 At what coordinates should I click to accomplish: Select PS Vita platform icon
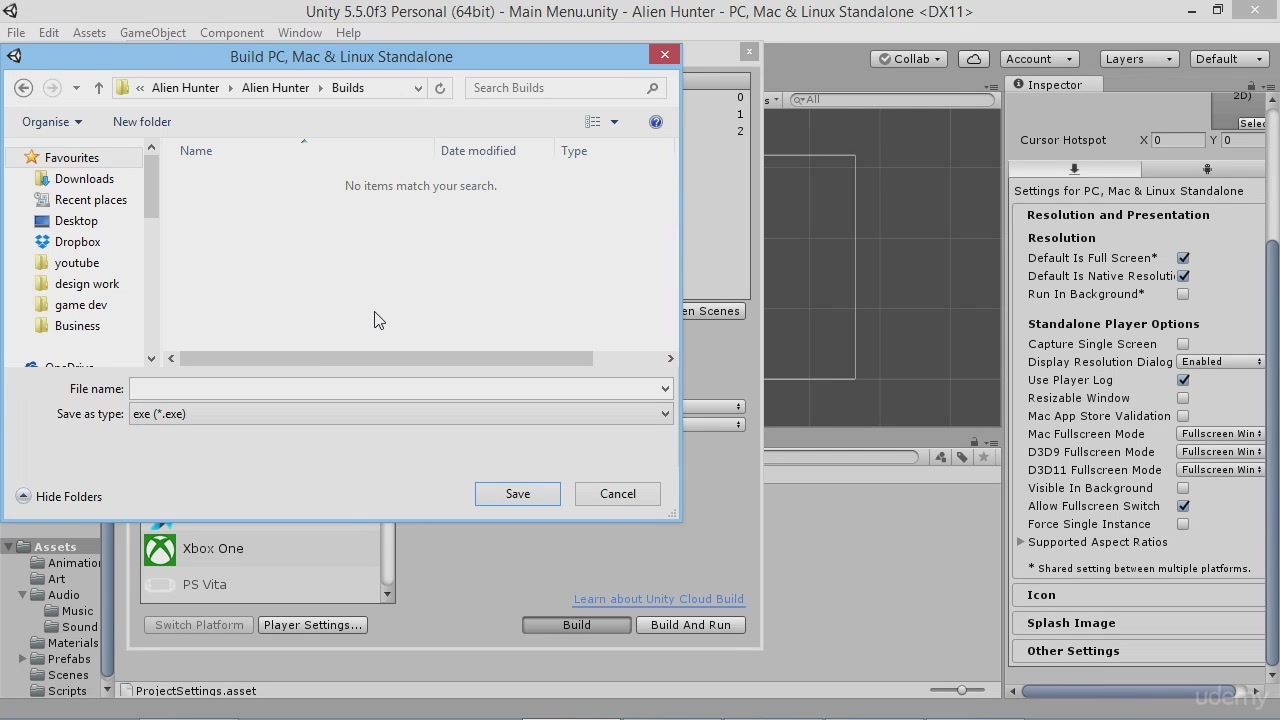click(x=160, y=585)
